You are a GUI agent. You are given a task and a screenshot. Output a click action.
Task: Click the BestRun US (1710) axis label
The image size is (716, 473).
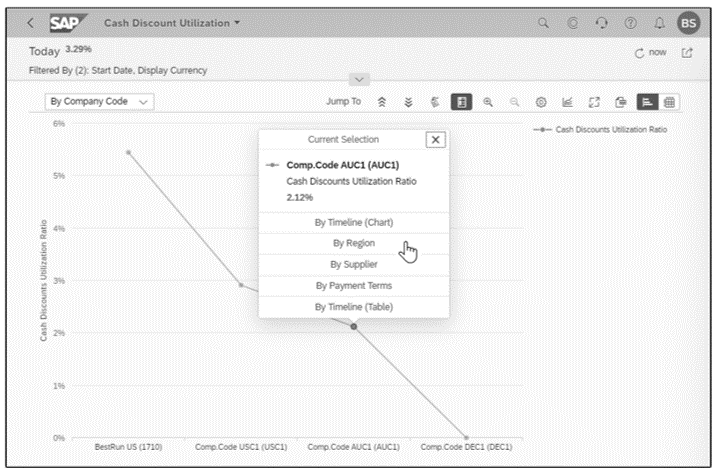pyautogui.click(x=128, y=447)
